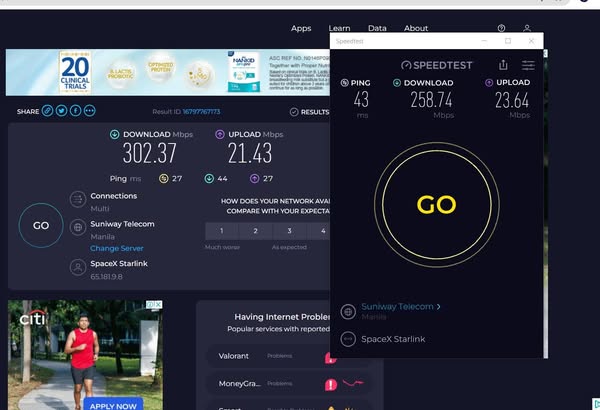The image size is (600, 410).
Task: Click the web page GO circle button
Action: click(41, 225)
